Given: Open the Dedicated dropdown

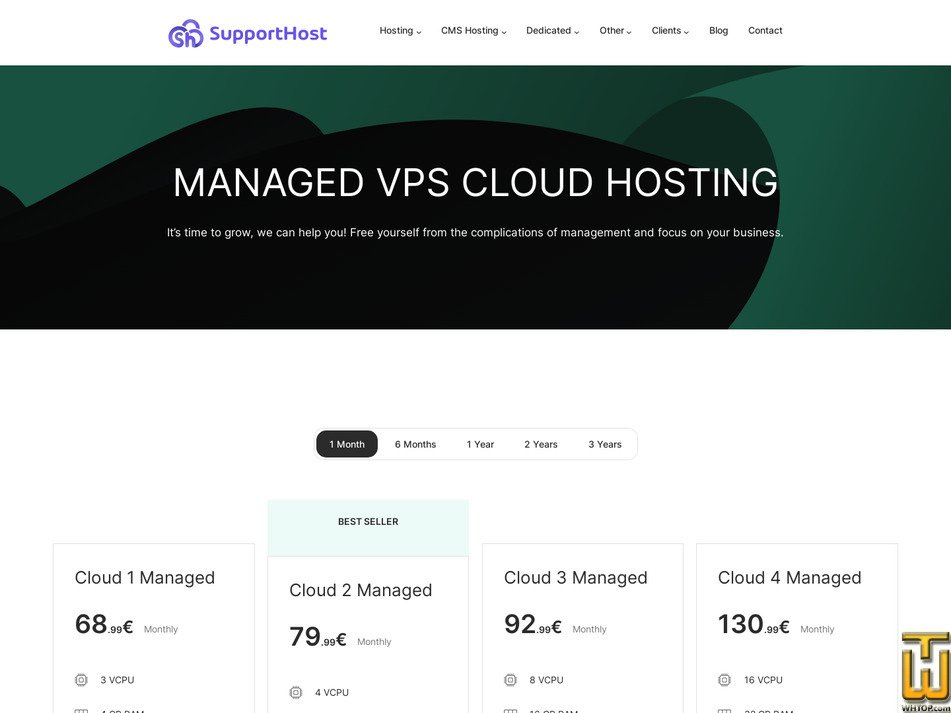Looking at the screenshot, I should point(549,31).
